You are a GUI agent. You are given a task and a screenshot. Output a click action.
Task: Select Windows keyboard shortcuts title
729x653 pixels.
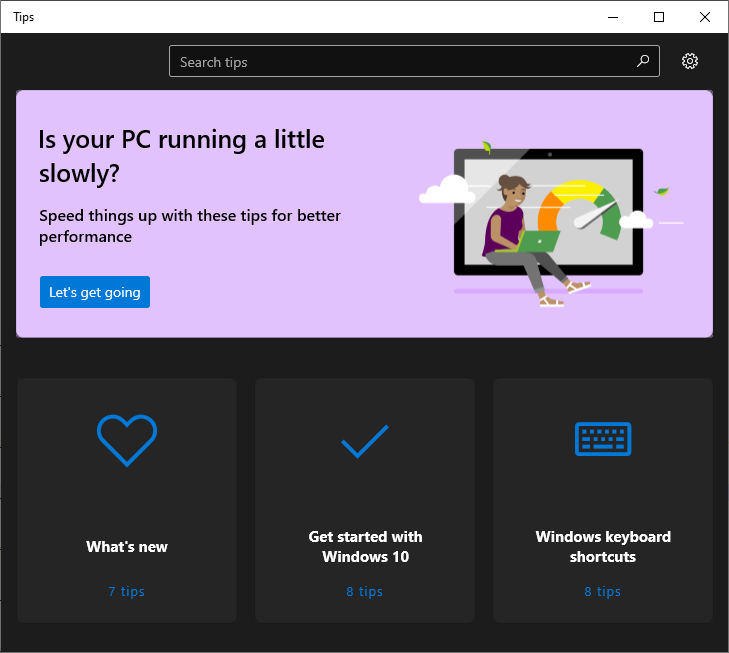[603, 547]
